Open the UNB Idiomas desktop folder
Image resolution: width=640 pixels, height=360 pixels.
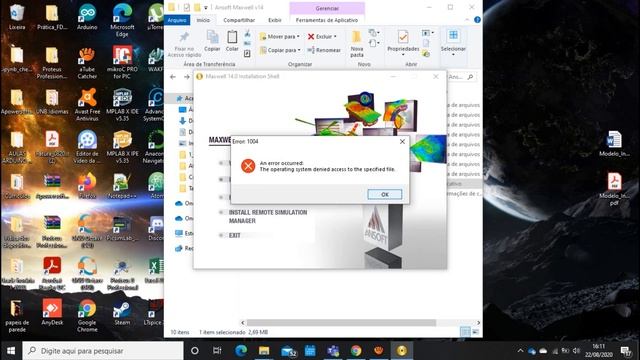52,102
